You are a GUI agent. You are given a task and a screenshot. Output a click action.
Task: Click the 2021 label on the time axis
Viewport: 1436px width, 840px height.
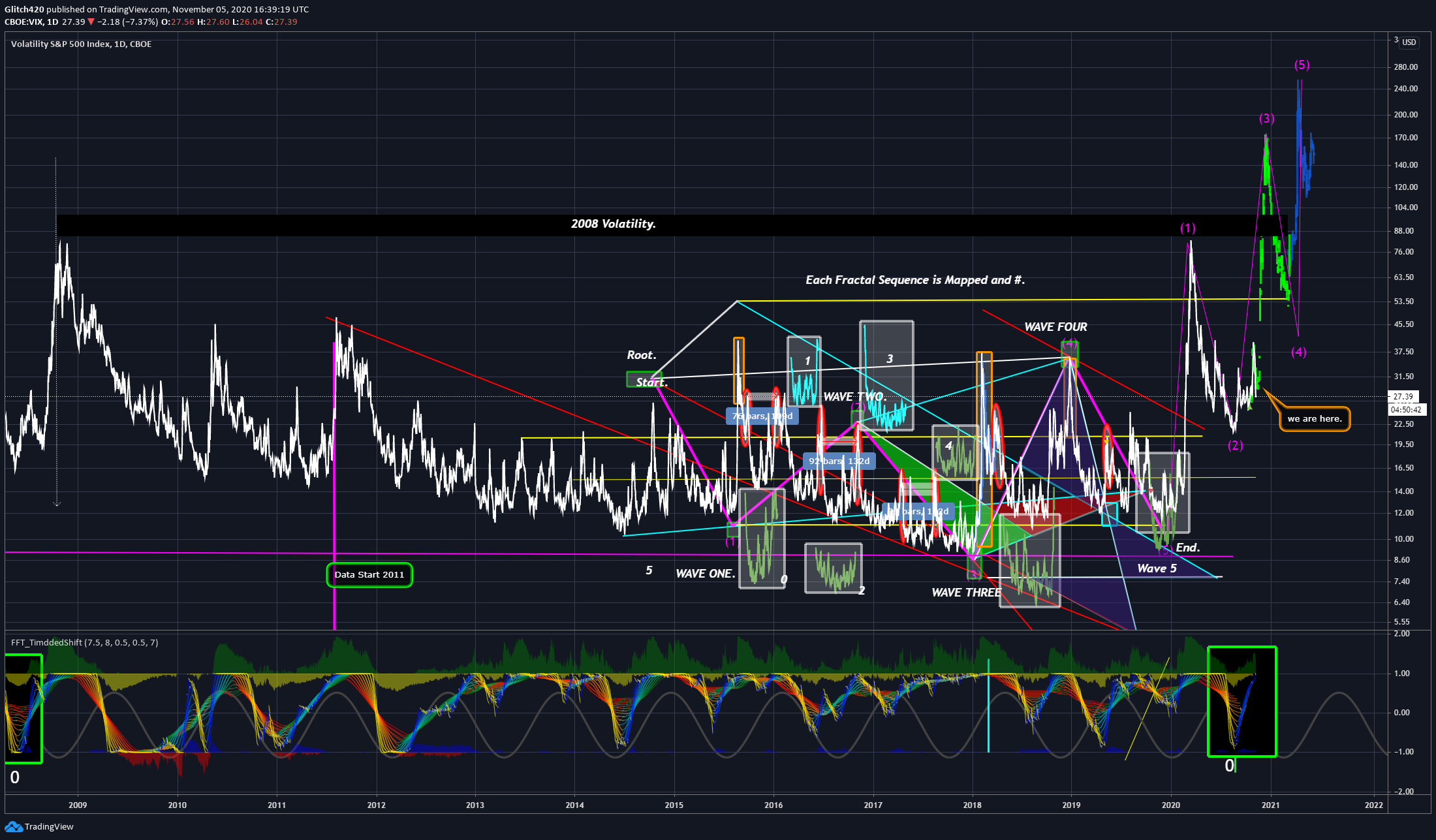click(x=1270, y=805)
